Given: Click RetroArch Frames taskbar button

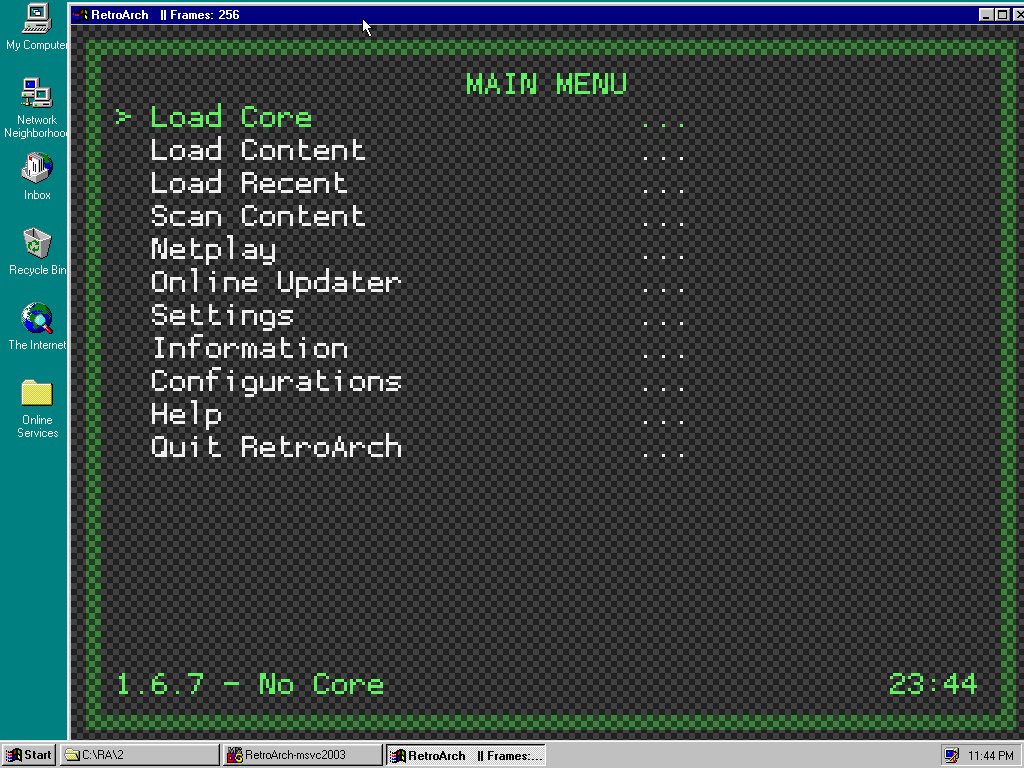Looking at the screenshot, I should click(465, 755).
